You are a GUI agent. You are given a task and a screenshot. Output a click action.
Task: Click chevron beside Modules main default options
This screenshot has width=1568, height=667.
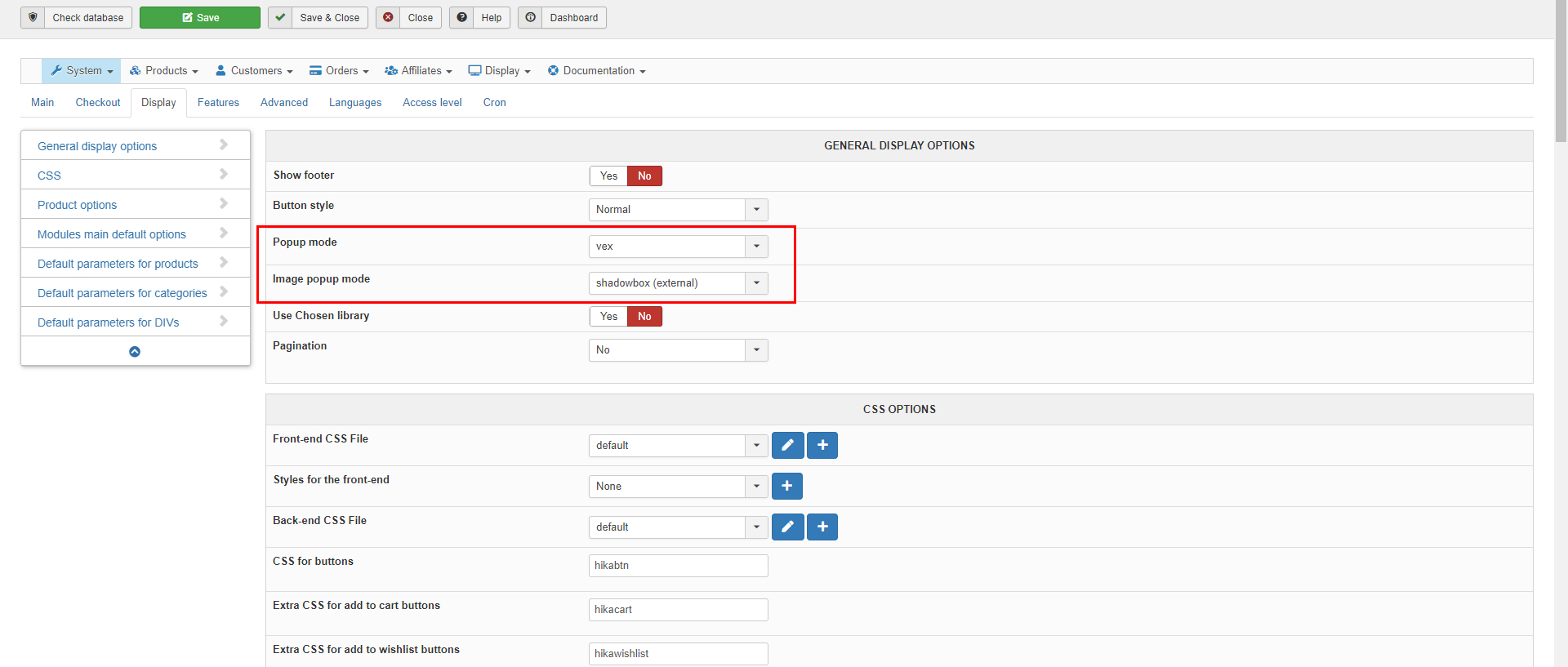click(224, 233)
